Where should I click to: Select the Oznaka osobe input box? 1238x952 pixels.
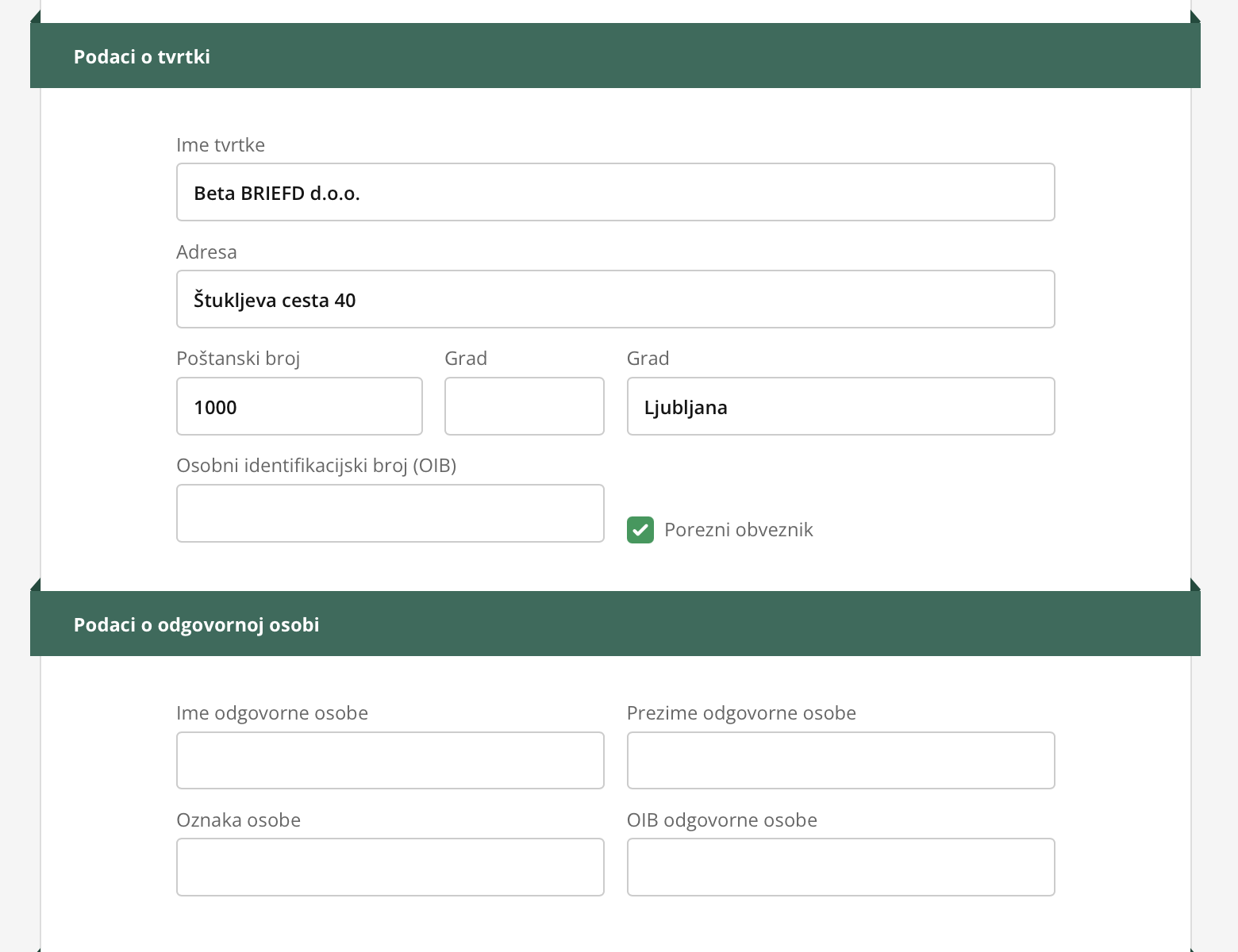[390, 867]
